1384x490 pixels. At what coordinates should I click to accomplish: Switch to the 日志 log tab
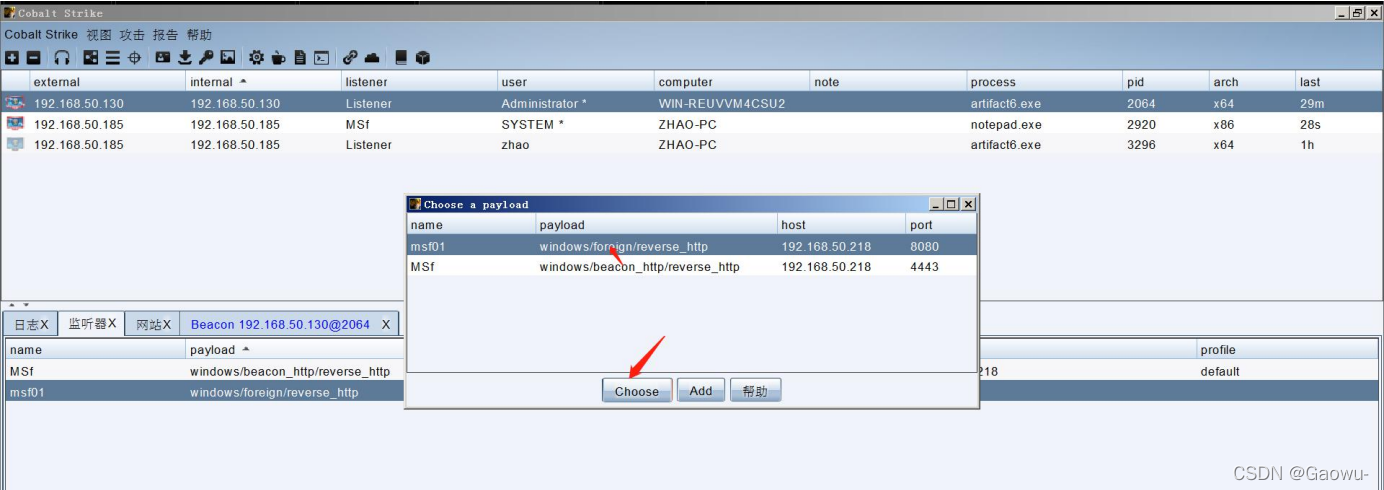point(30,324)
